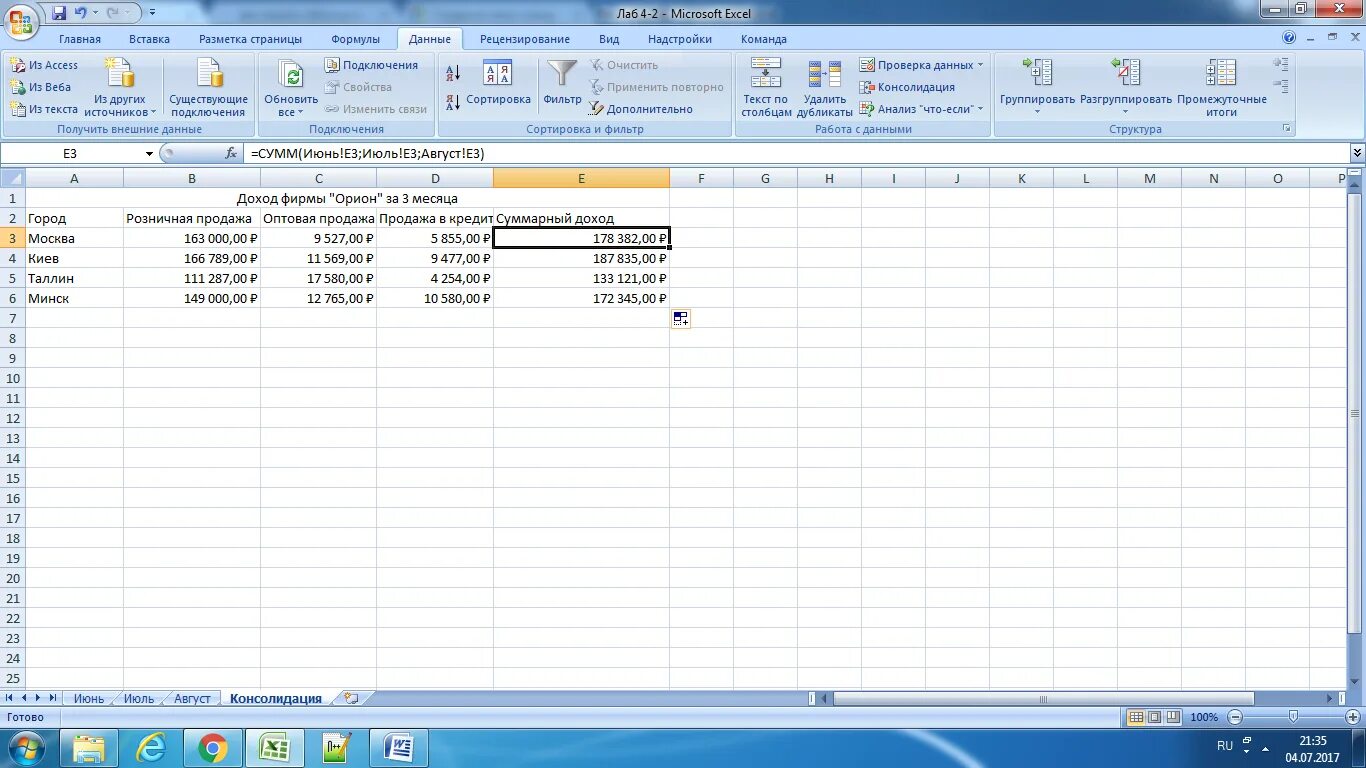The height and width of the screenshot is (768, 1366).
Task: Insert a new worksheet tab
Action: tap(350, 699)
